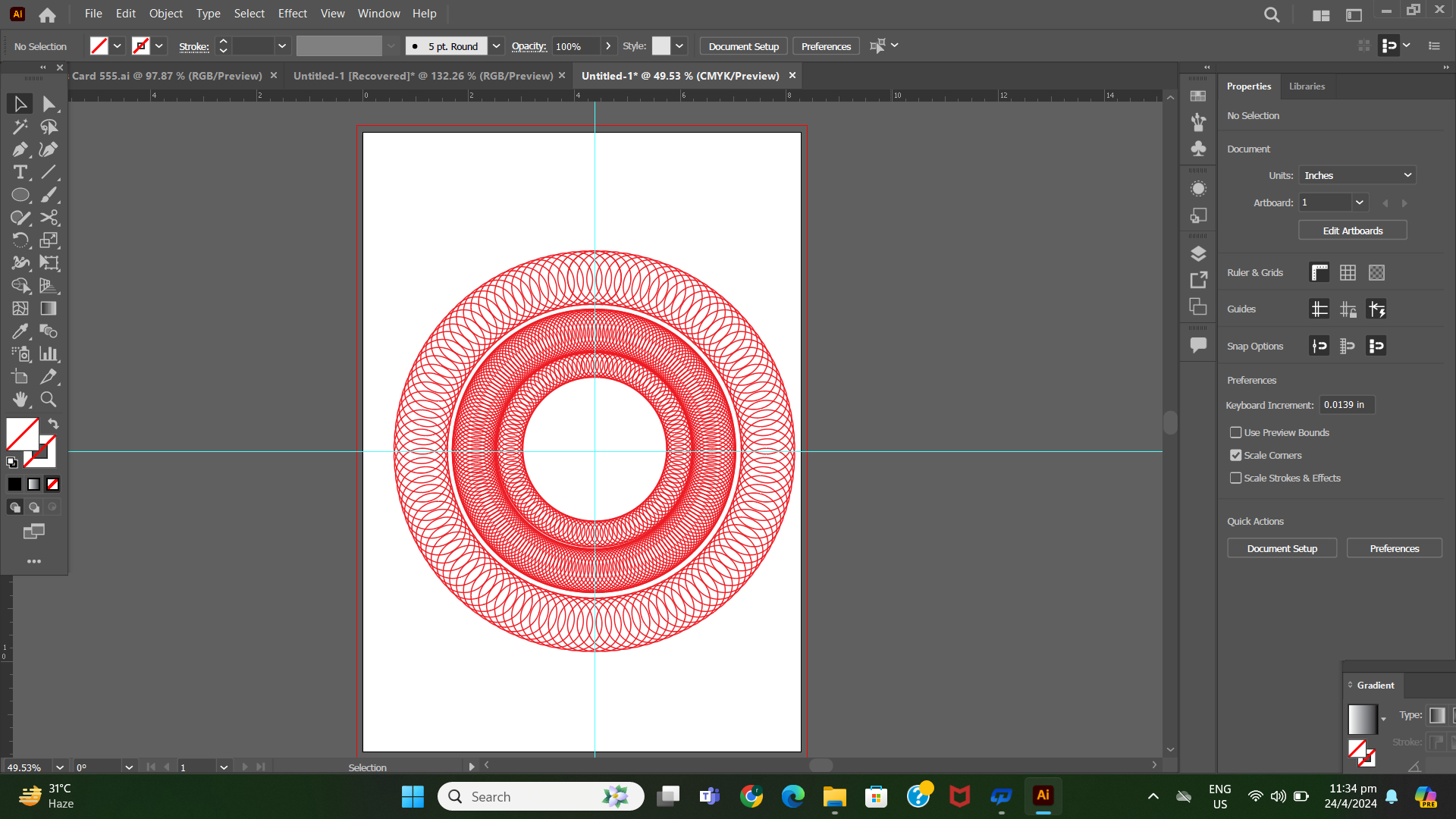1456x819 pixels.
Task: Uncheck Scale Corners checkbox
Action: click(1235, 455)
